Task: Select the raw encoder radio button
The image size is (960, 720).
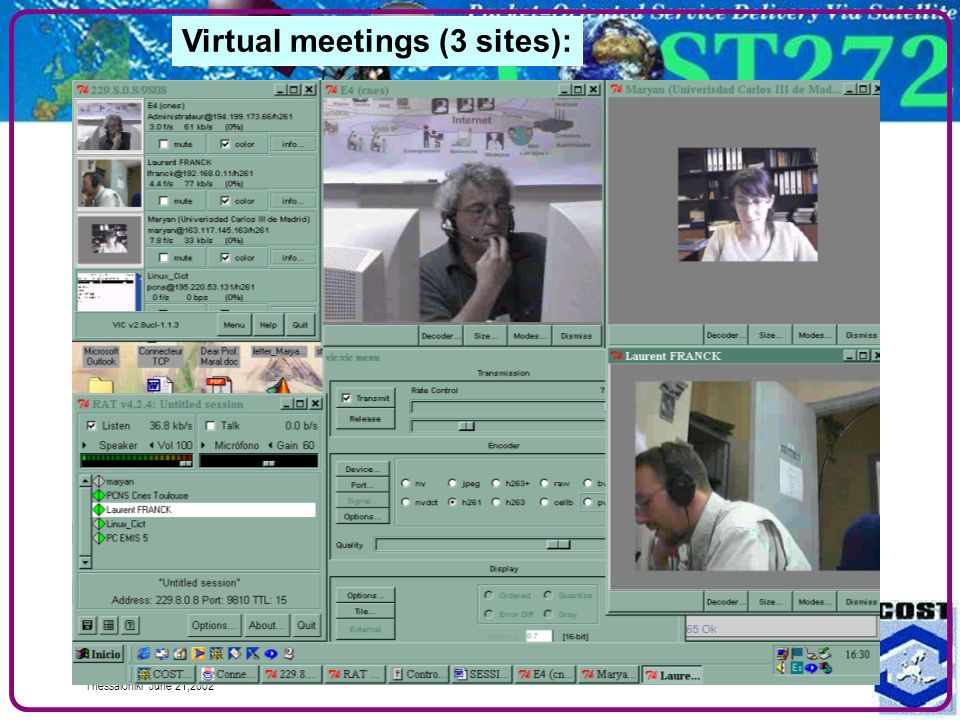Action: click(544, 483)
